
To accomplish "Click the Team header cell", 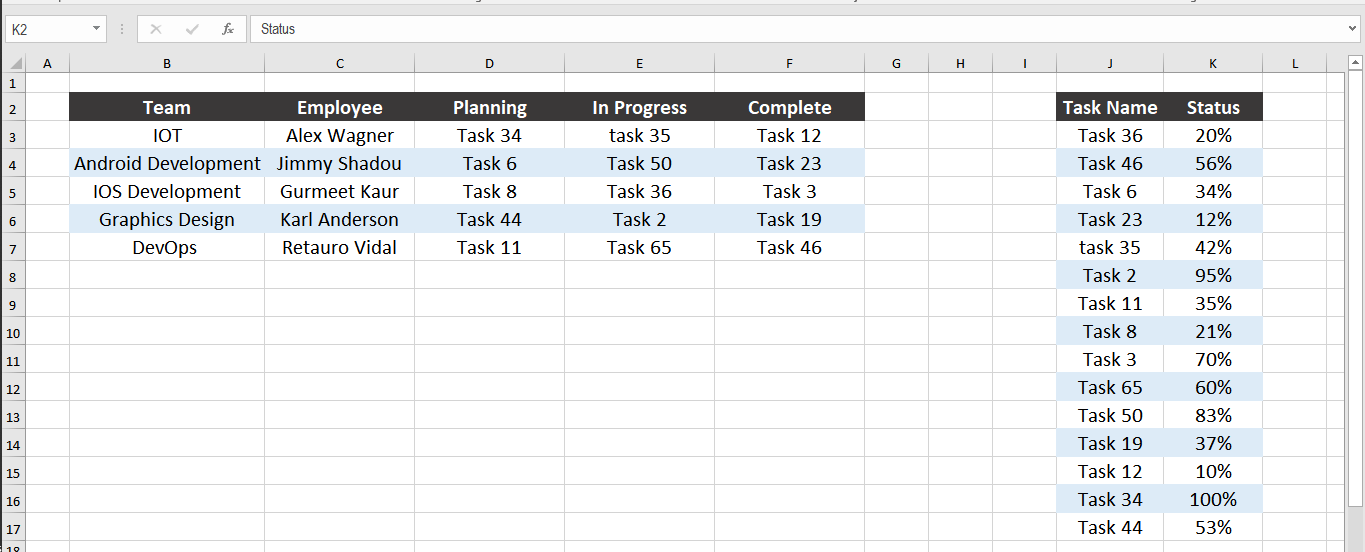I will coord(167,108).
